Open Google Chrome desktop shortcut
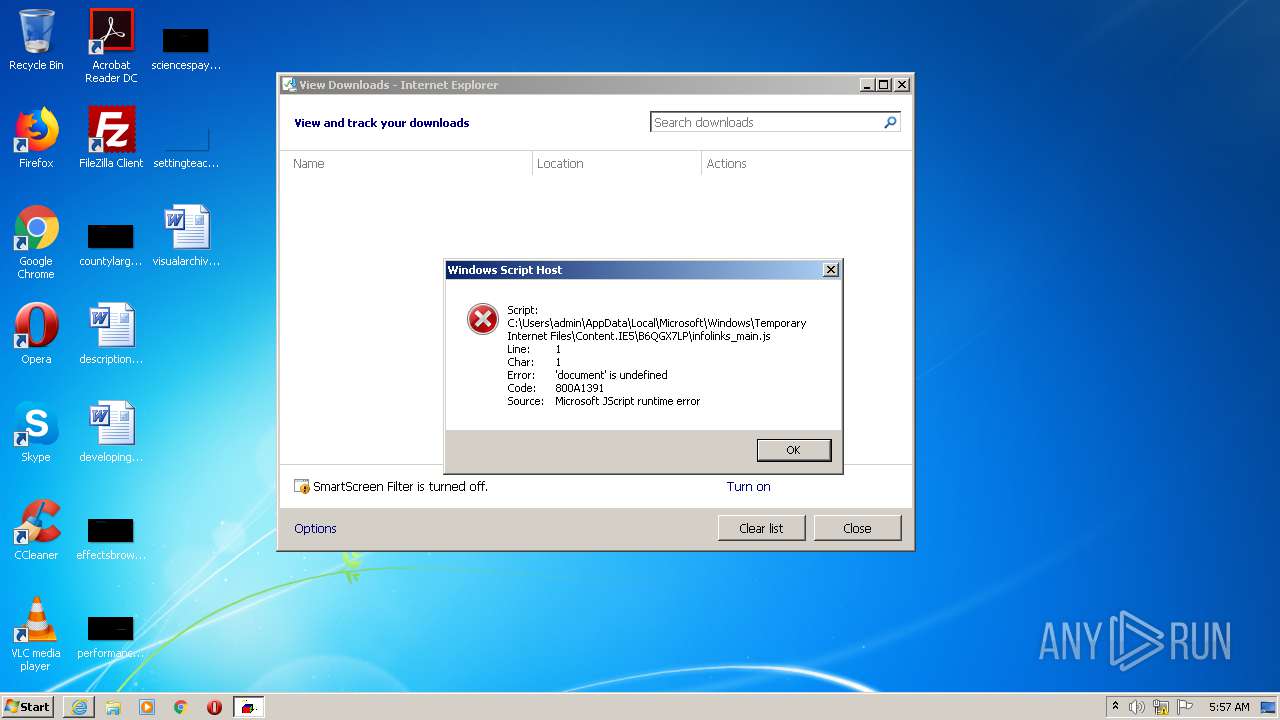The width and height of the screenshot is (1280, 720). point(36,242)
